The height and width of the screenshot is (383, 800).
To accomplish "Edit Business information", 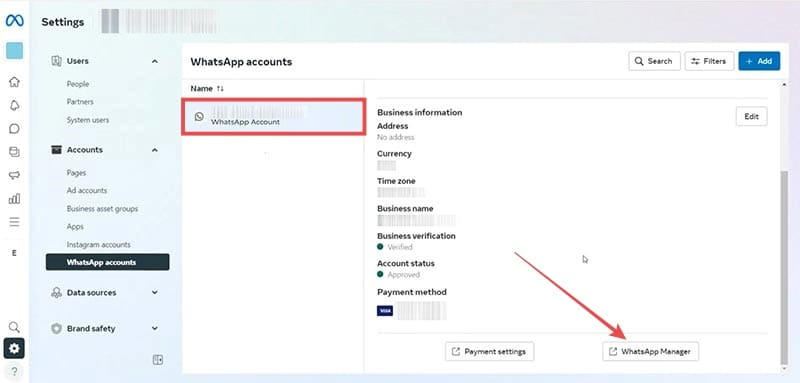I will (x=751, y=116).
